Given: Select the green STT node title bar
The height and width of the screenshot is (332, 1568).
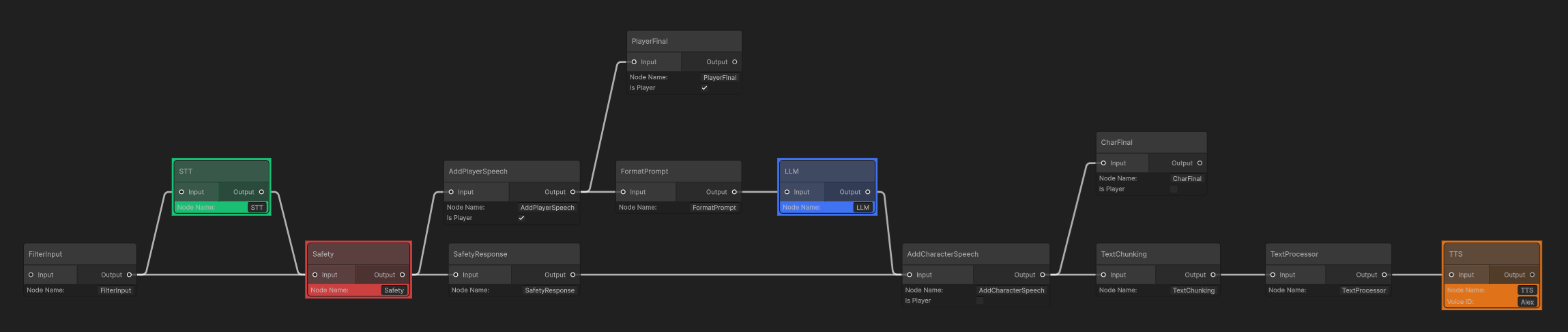Looking at the screenshot, I should point(222,171).
